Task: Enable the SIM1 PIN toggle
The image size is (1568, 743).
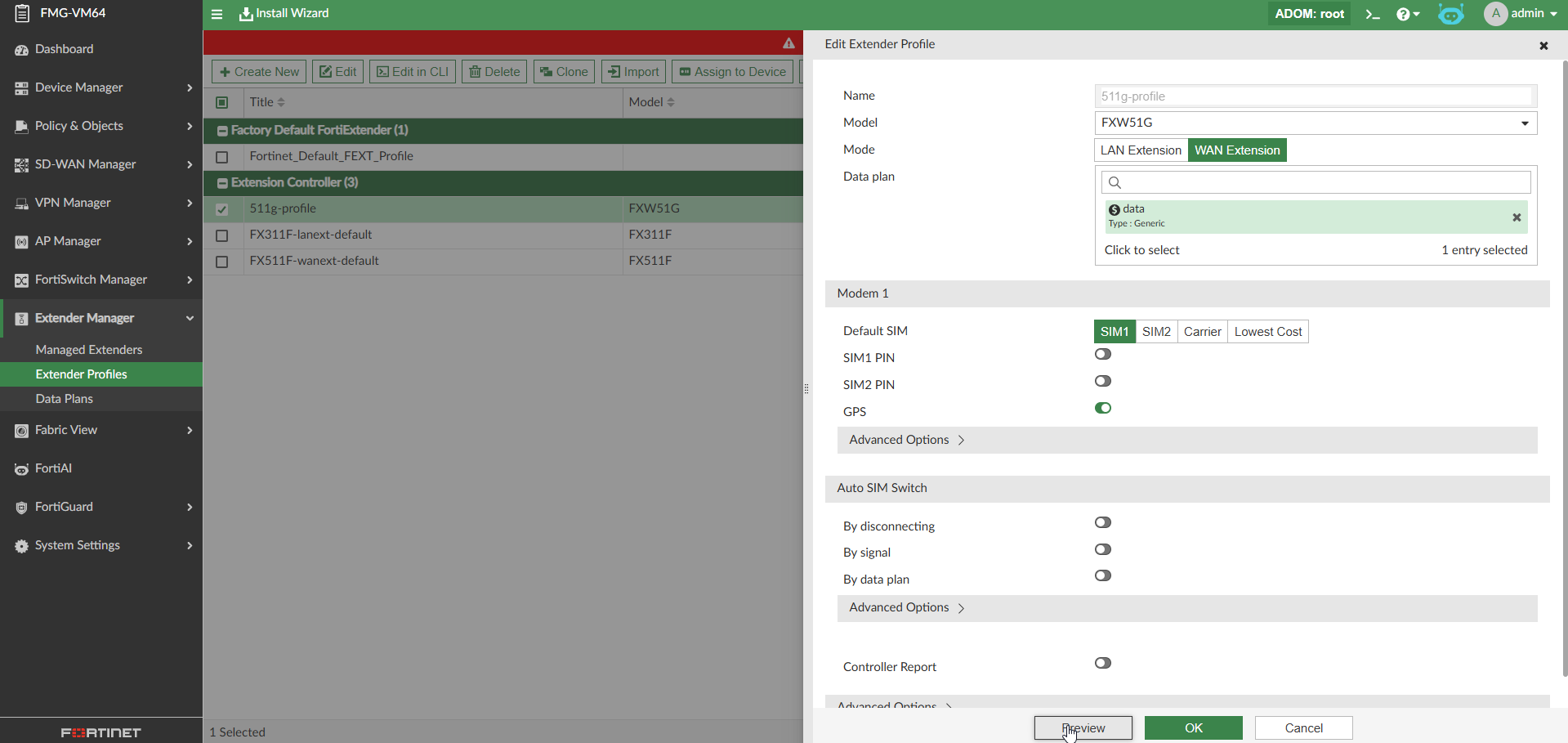Action: [x=1103, y=355]
